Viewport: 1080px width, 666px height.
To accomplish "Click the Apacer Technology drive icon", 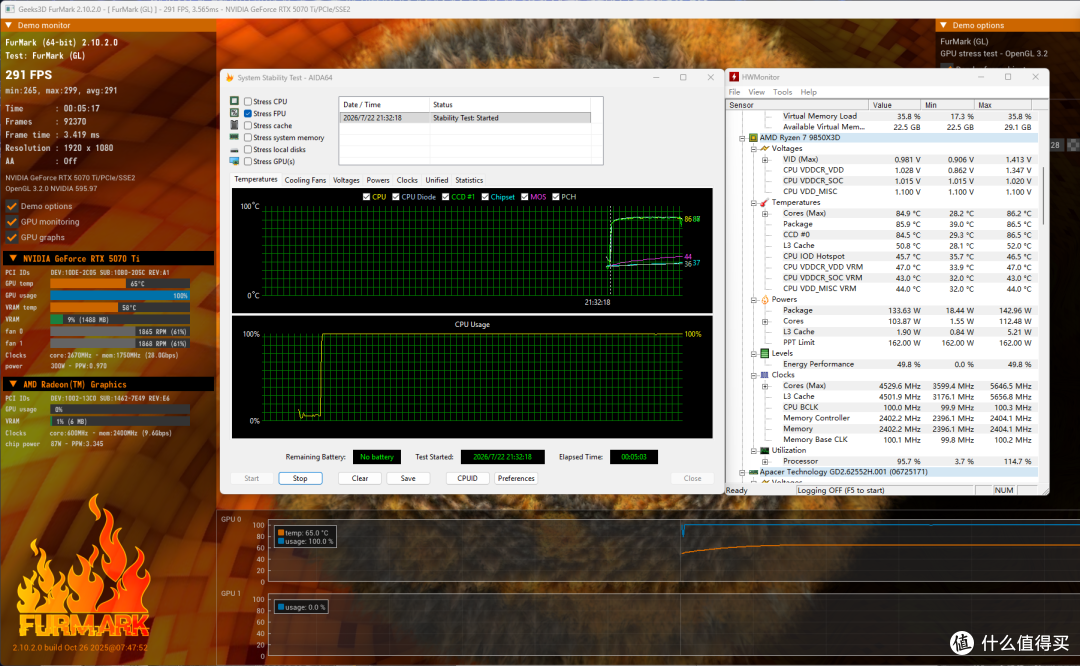I will click(754, 472).
